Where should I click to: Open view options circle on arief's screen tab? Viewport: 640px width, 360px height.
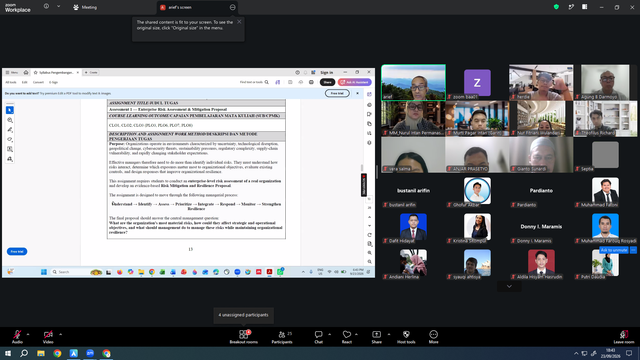(232, 7)
